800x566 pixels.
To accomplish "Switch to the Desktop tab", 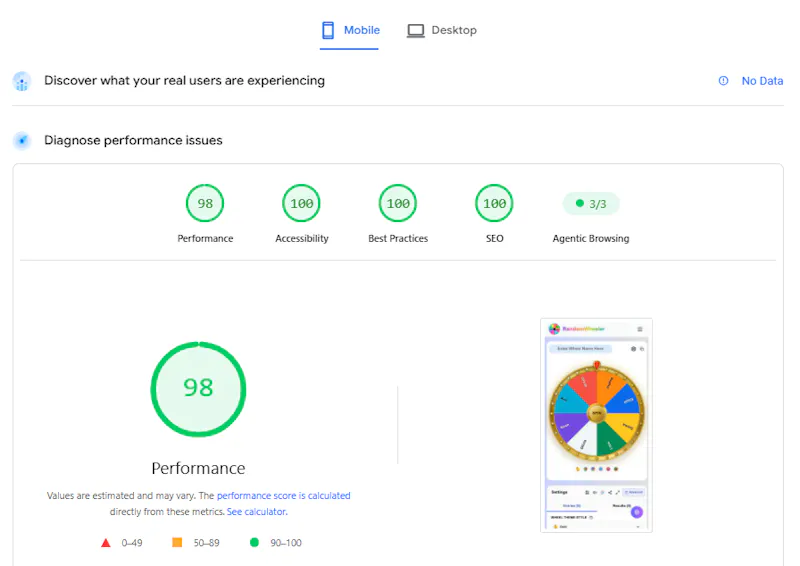I will [x=442, y=31].
